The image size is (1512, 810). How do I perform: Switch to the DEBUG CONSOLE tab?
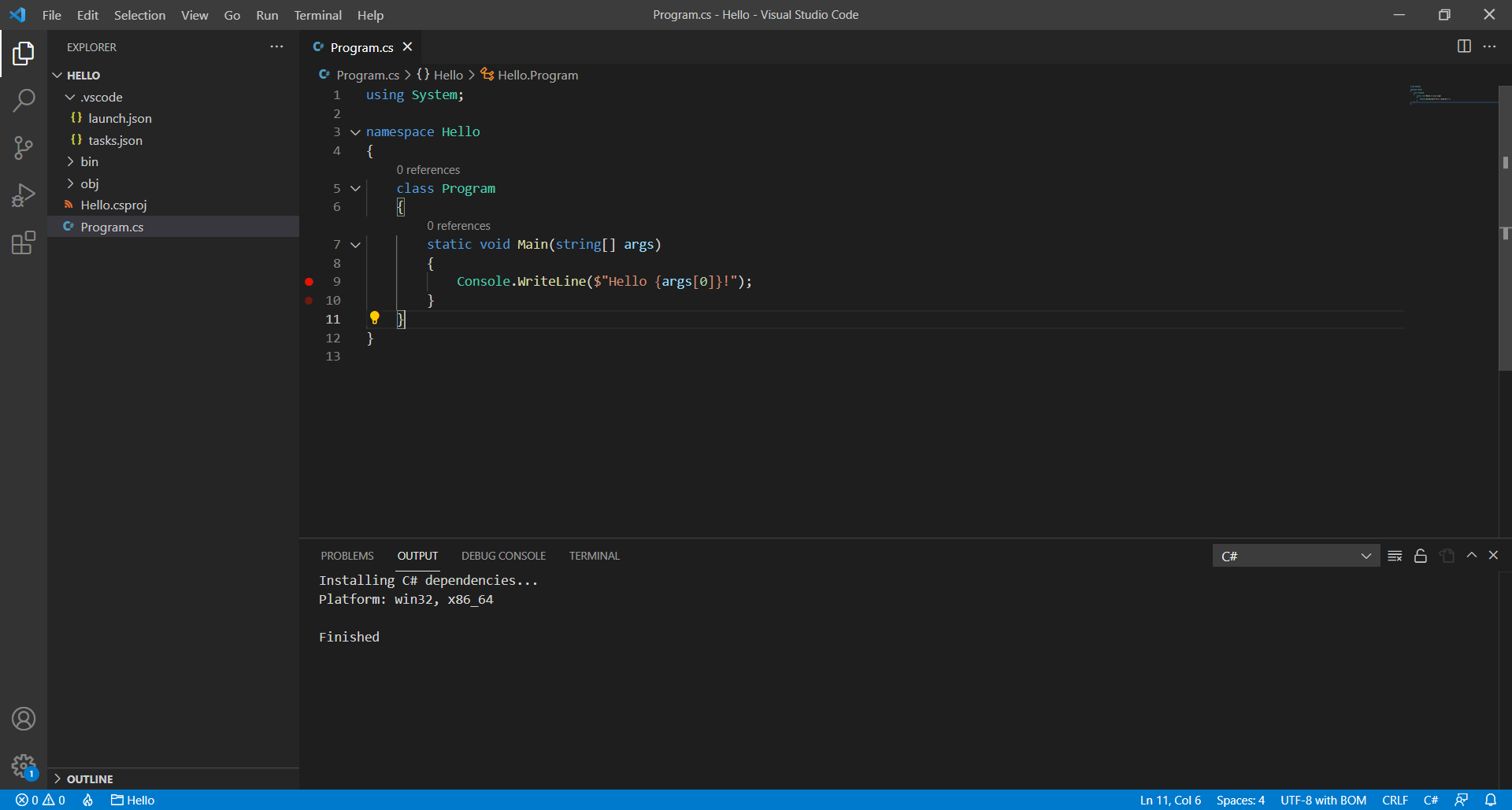click(503, 556)
